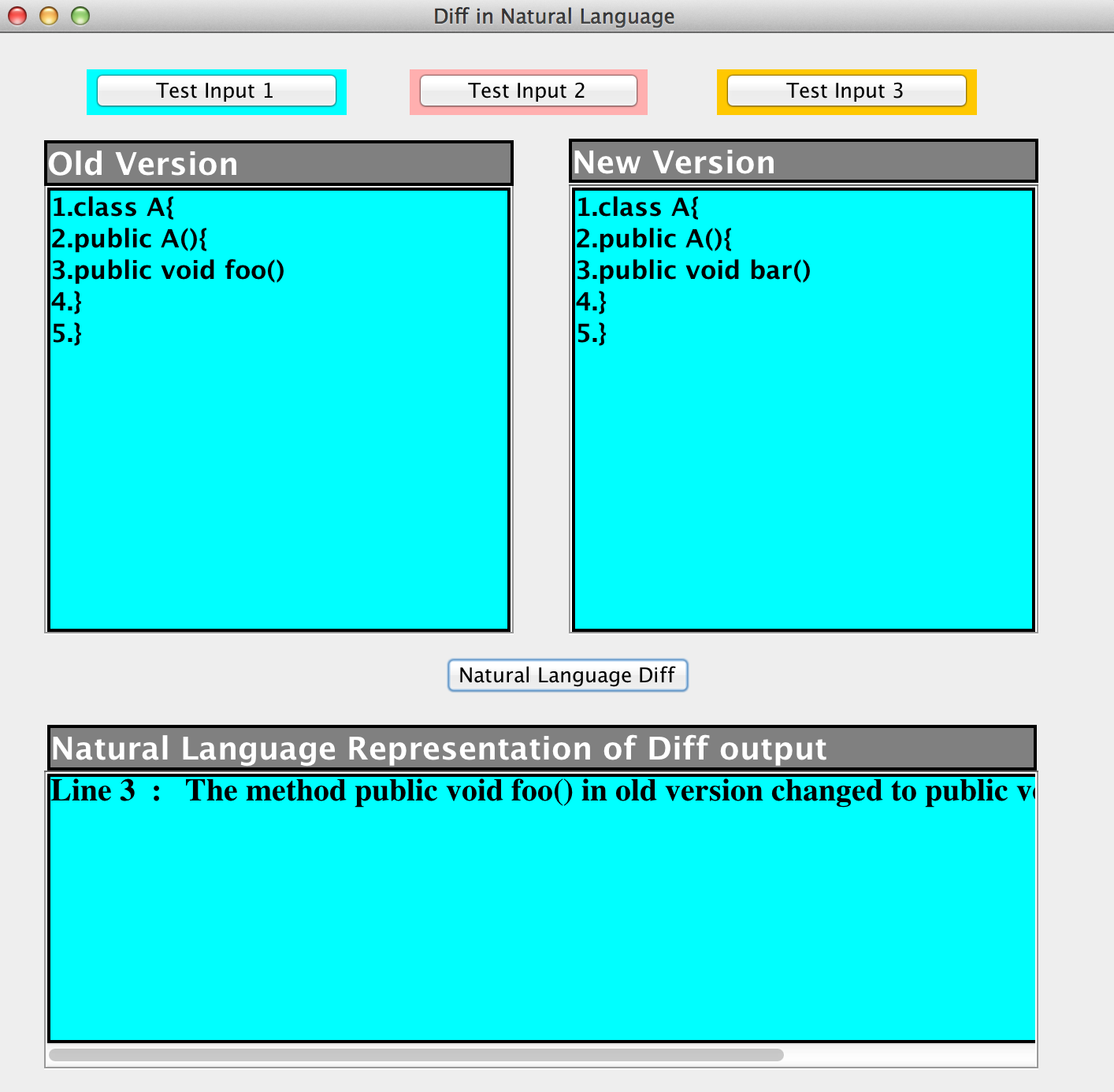Select the 'Line 3' diff output text

click(x=93, y=791)
